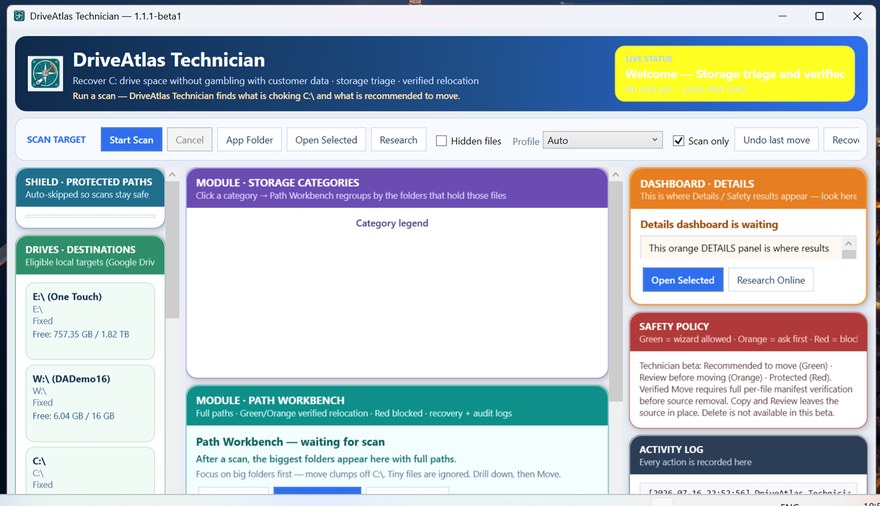
Task: Select the E:\ (One Touch) drive card
Action: [x=90, y=320]
